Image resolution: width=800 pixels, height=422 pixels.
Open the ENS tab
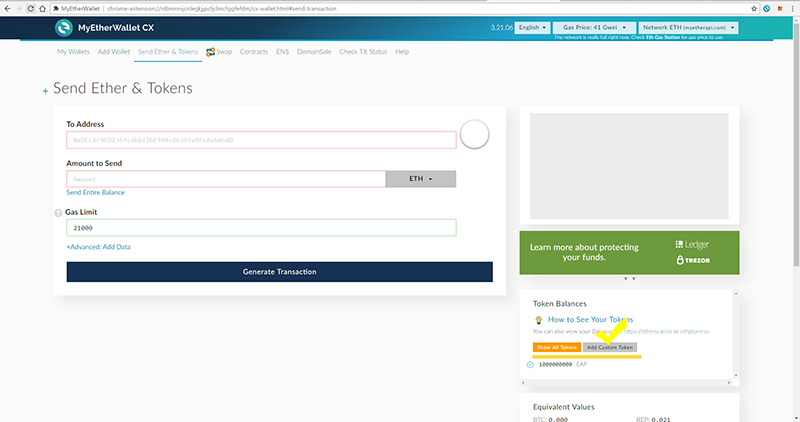283,52
